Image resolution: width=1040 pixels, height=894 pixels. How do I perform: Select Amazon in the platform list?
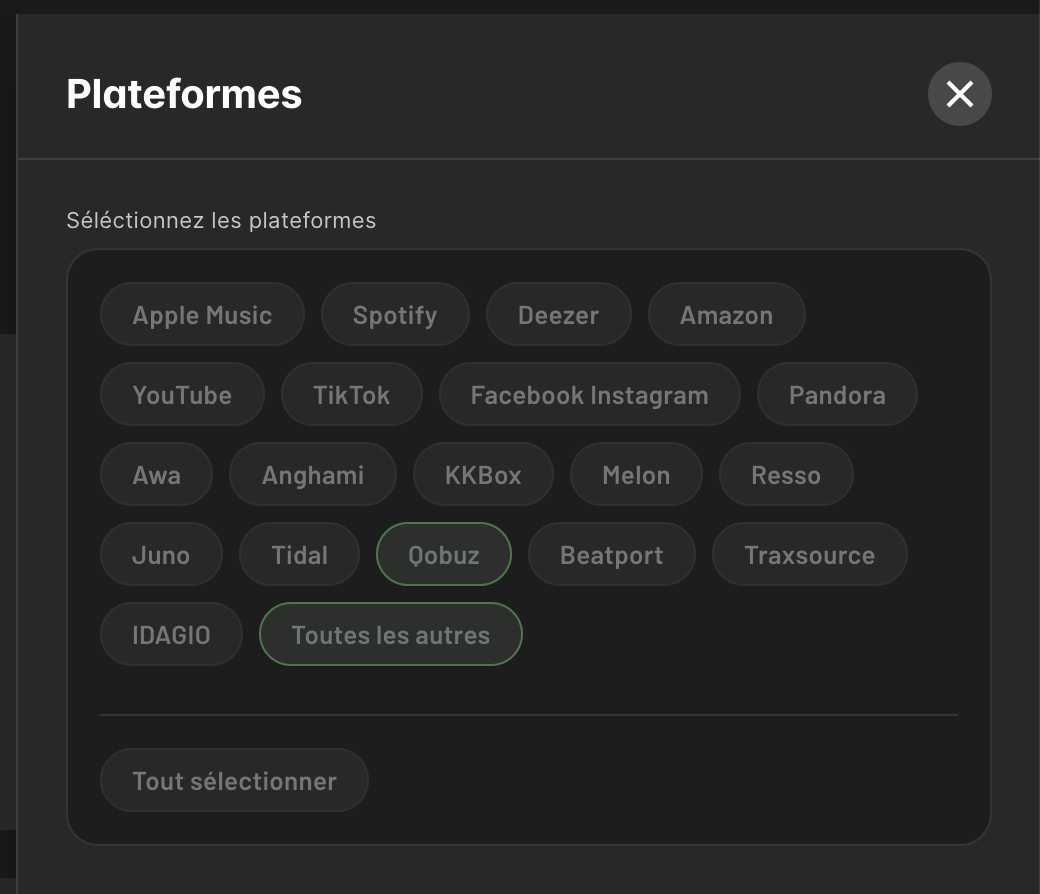coord(726,315)
